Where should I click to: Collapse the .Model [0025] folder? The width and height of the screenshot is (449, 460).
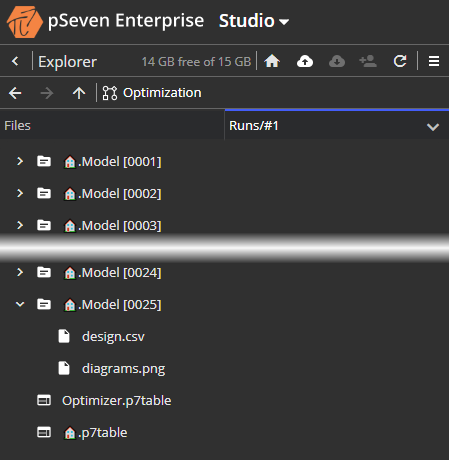click(20, 304)
